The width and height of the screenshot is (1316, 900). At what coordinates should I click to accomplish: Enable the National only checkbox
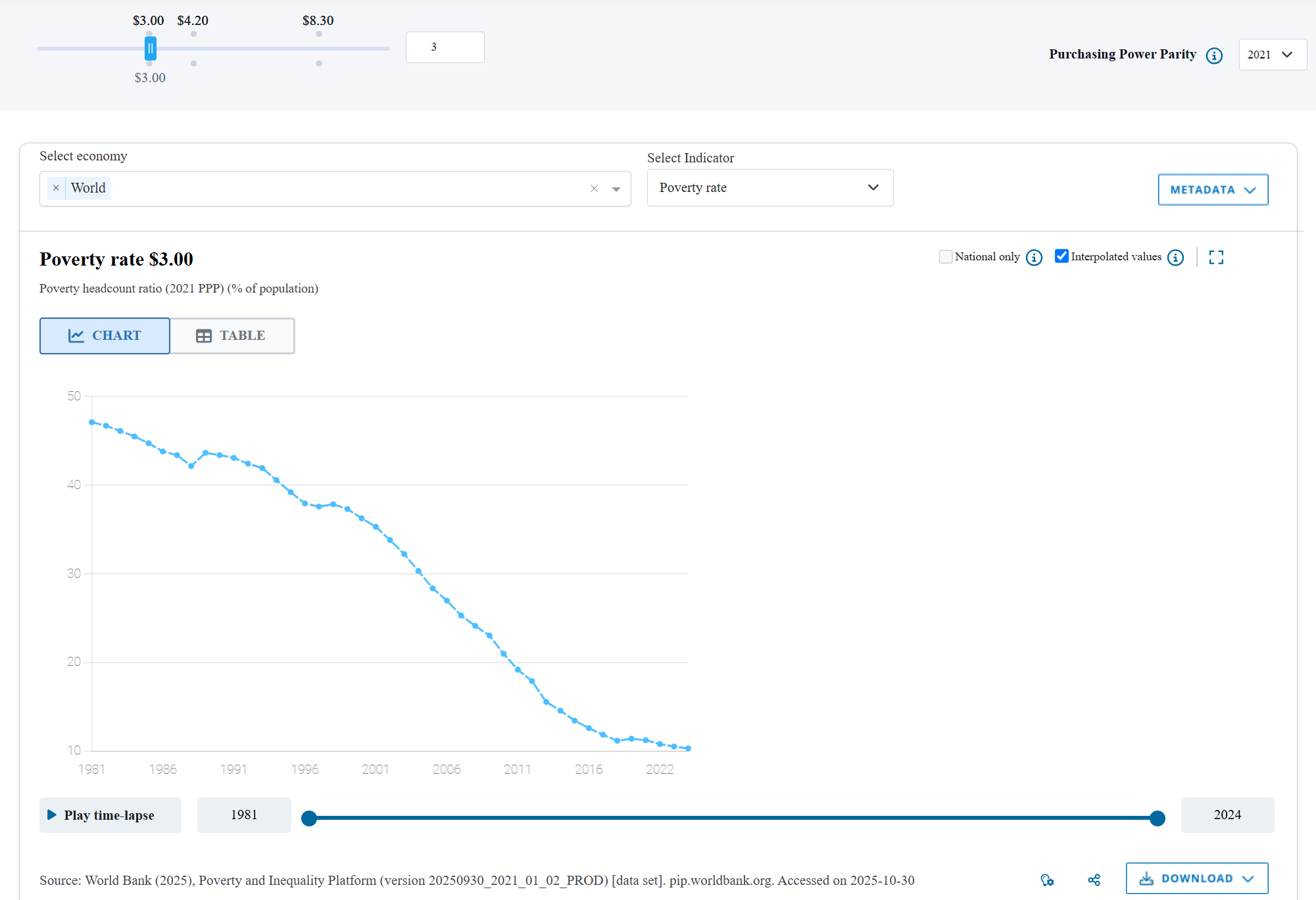[x=945, y=257]
